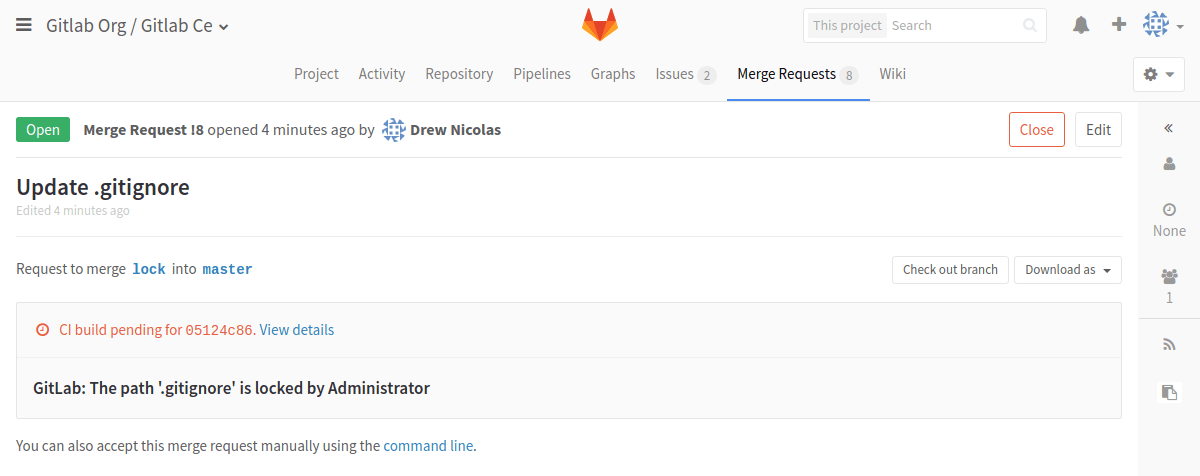Click the RSS subscription icon in sidebar
1200x476 pixels.
tap(1169, 345)
